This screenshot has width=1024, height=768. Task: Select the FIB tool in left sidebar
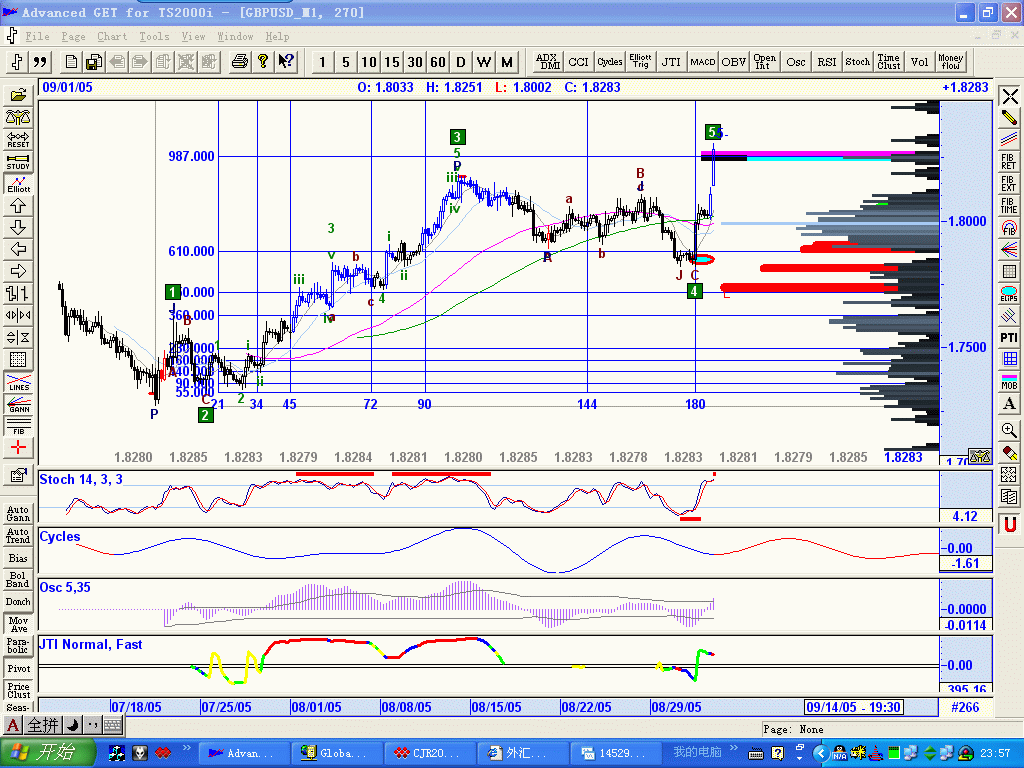(x=18, y=426)
